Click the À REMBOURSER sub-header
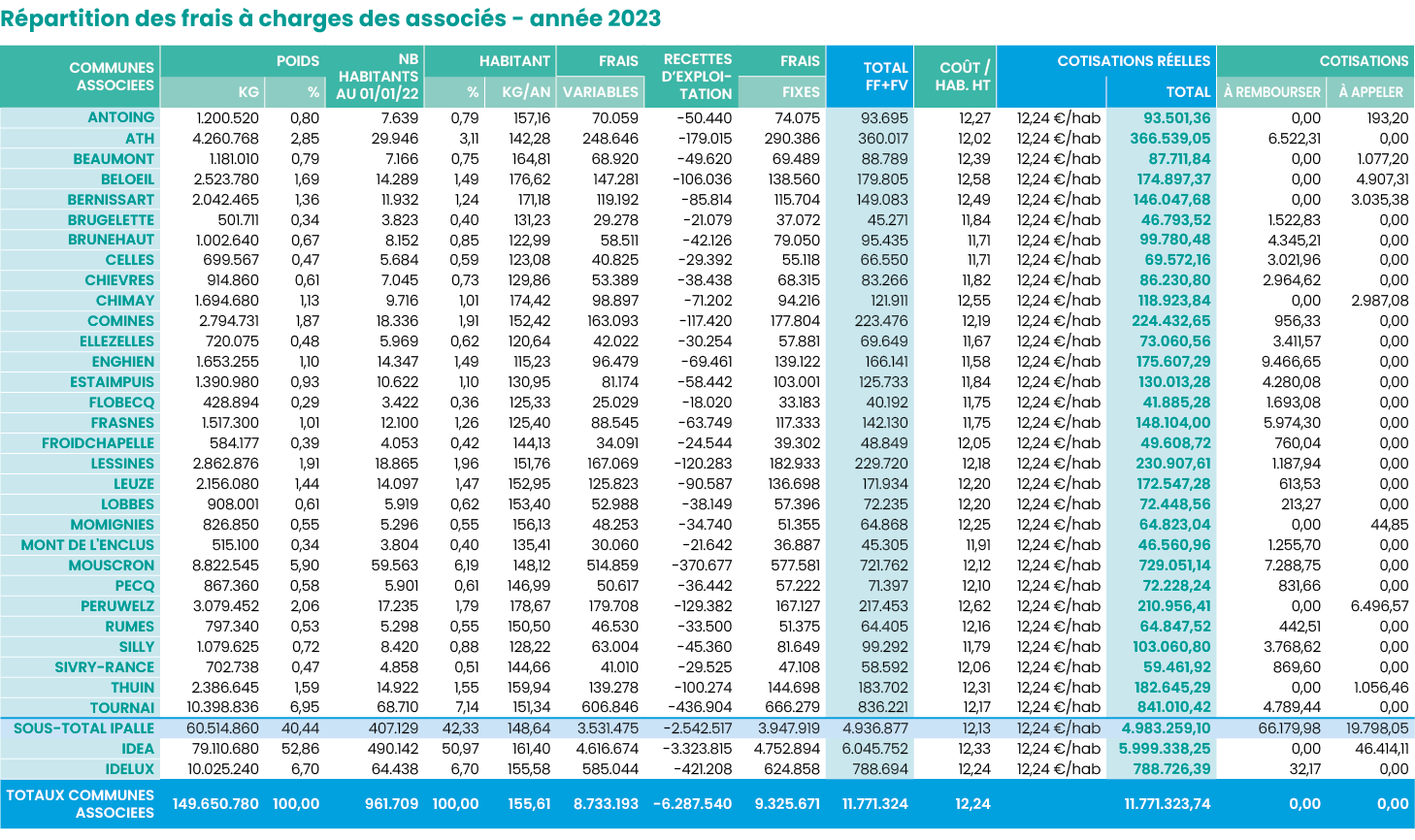 [x=1271, y=92]
